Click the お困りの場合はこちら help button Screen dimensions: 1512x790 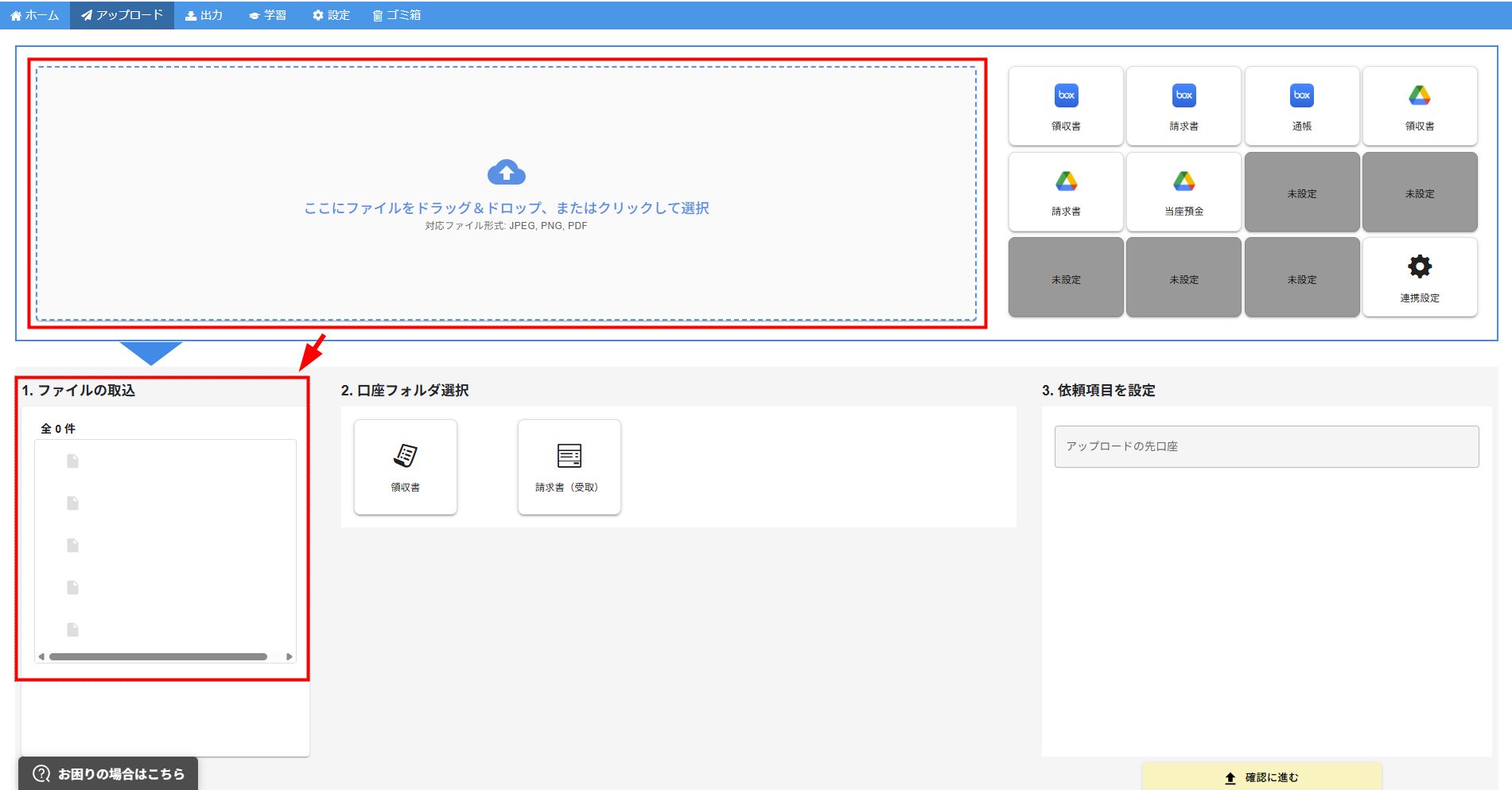click(108, 773)
